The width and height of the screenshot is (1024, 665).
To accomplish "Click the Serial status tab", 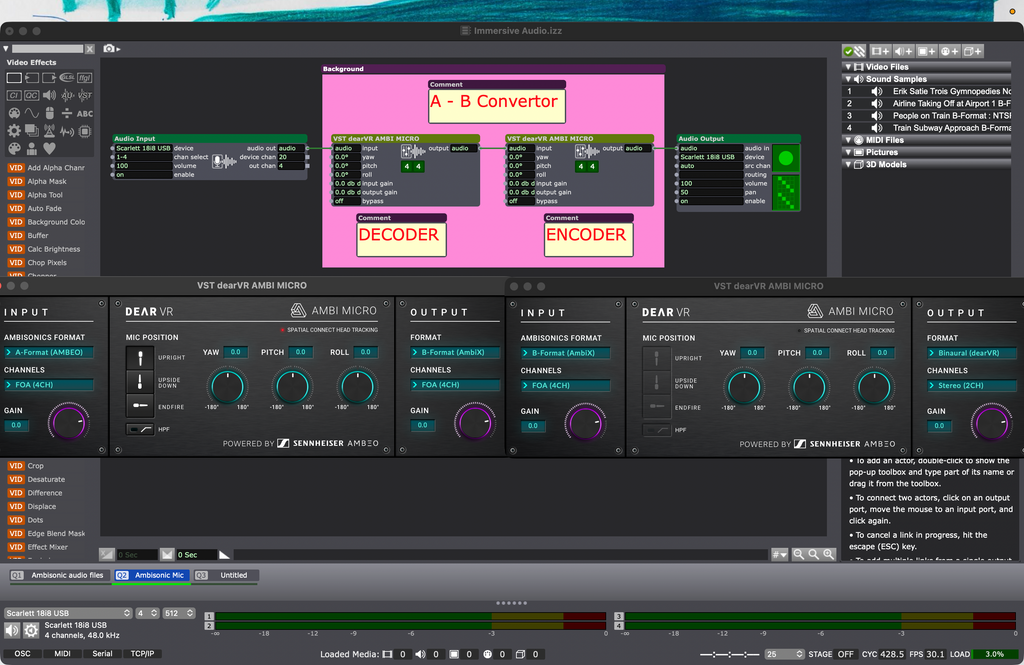I will pos(102,653).
